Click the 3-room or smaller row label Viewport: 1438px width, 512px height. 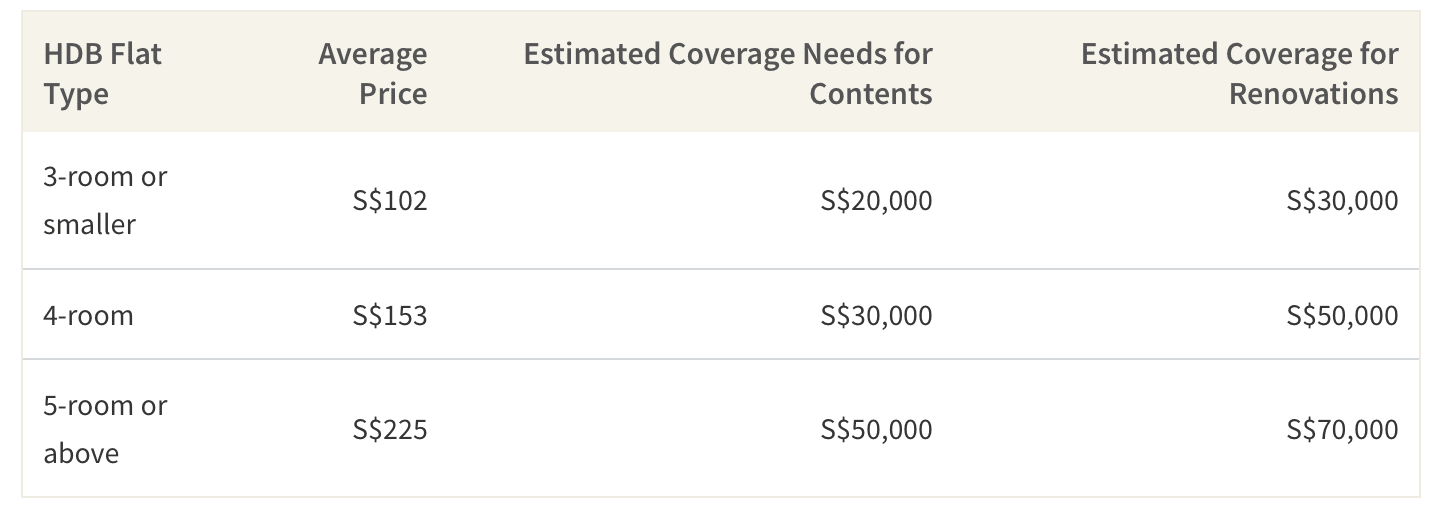(x=104, y=200)
